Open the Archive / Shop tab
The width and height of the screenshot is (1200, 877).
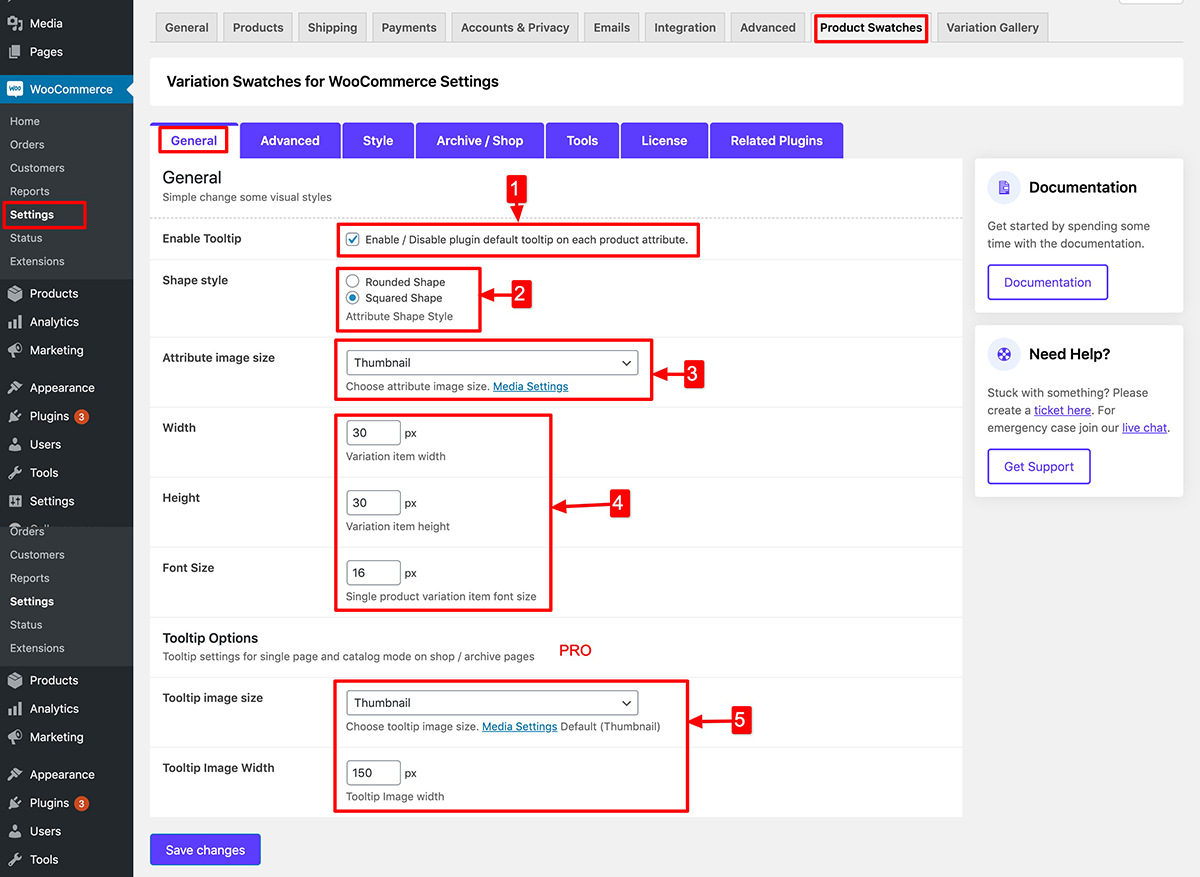coord(480,141)
